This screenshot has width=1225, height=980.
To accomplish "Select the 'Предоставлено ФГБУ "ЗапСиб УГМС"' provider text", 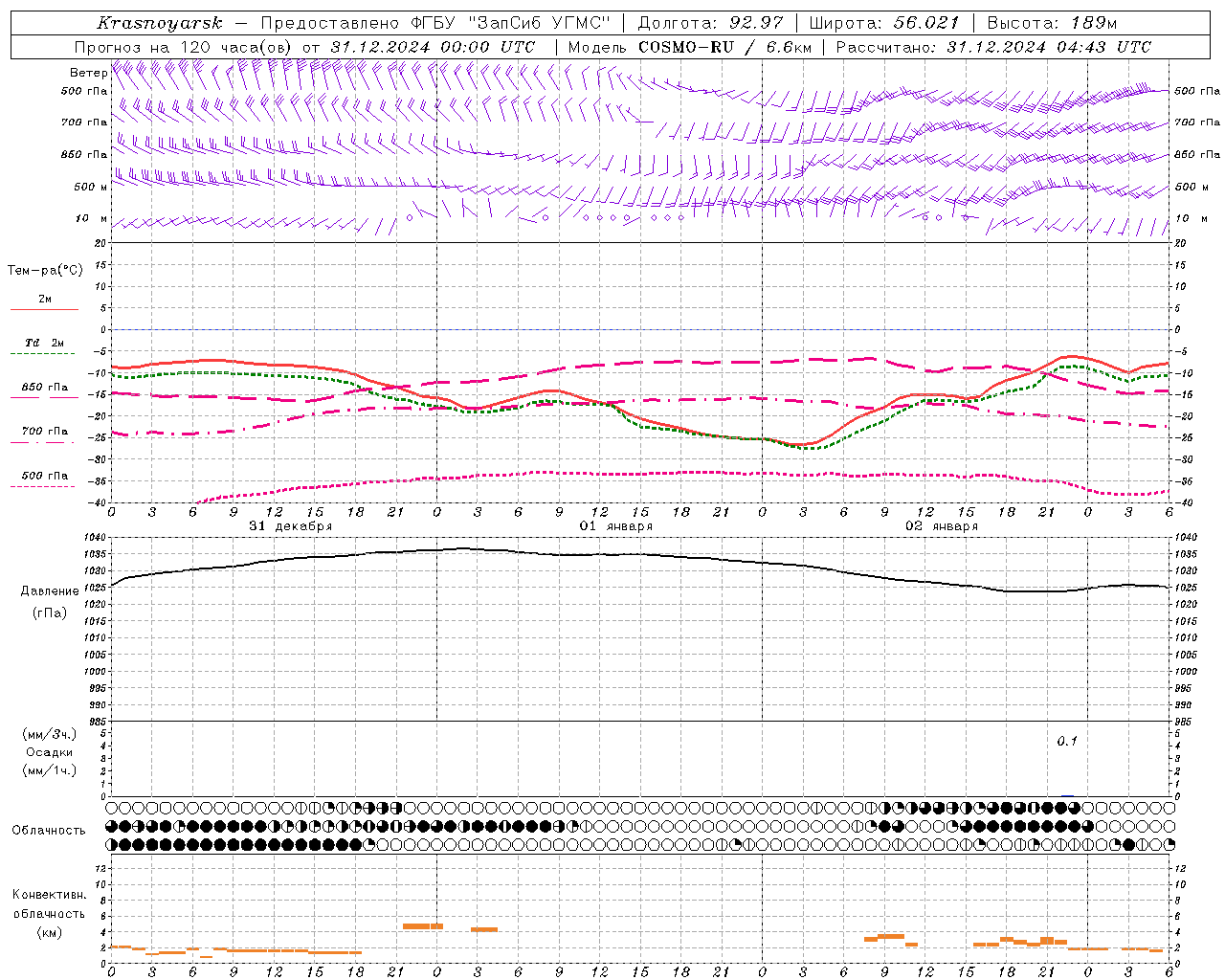I will (x=435, y=23).
